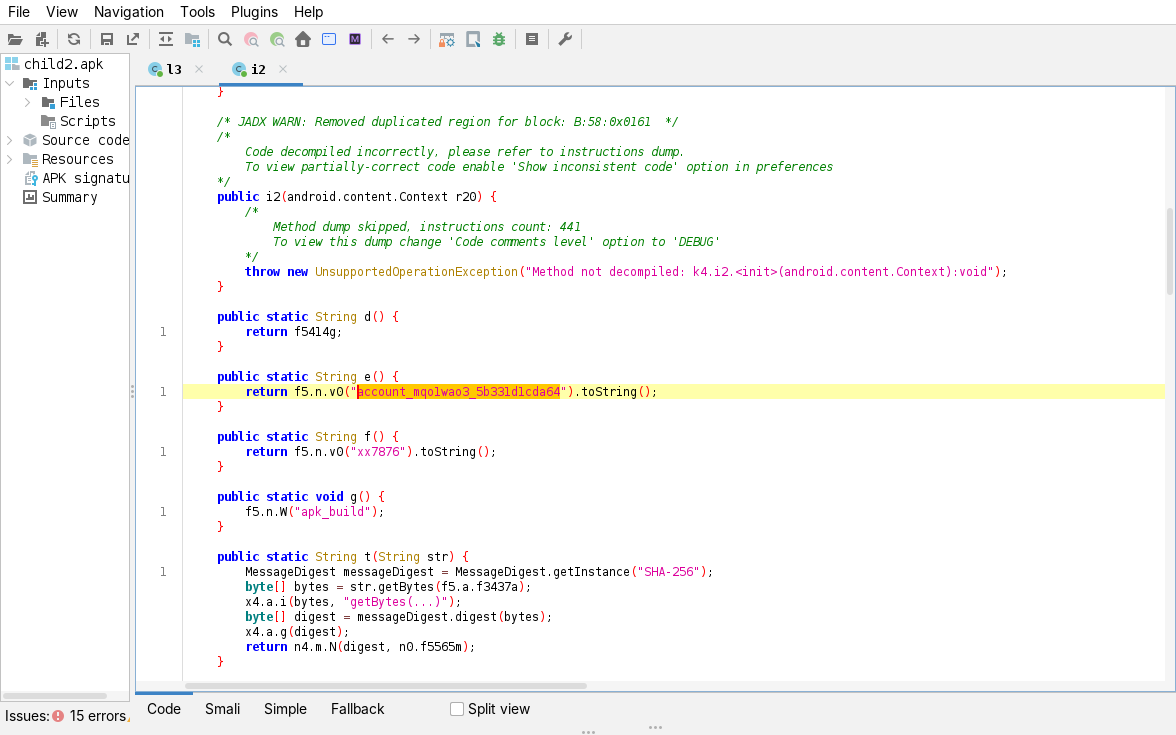Expand the Resources node
Image resolution: width=1176 pixels, height=735 pixels.
coord(10,159)
